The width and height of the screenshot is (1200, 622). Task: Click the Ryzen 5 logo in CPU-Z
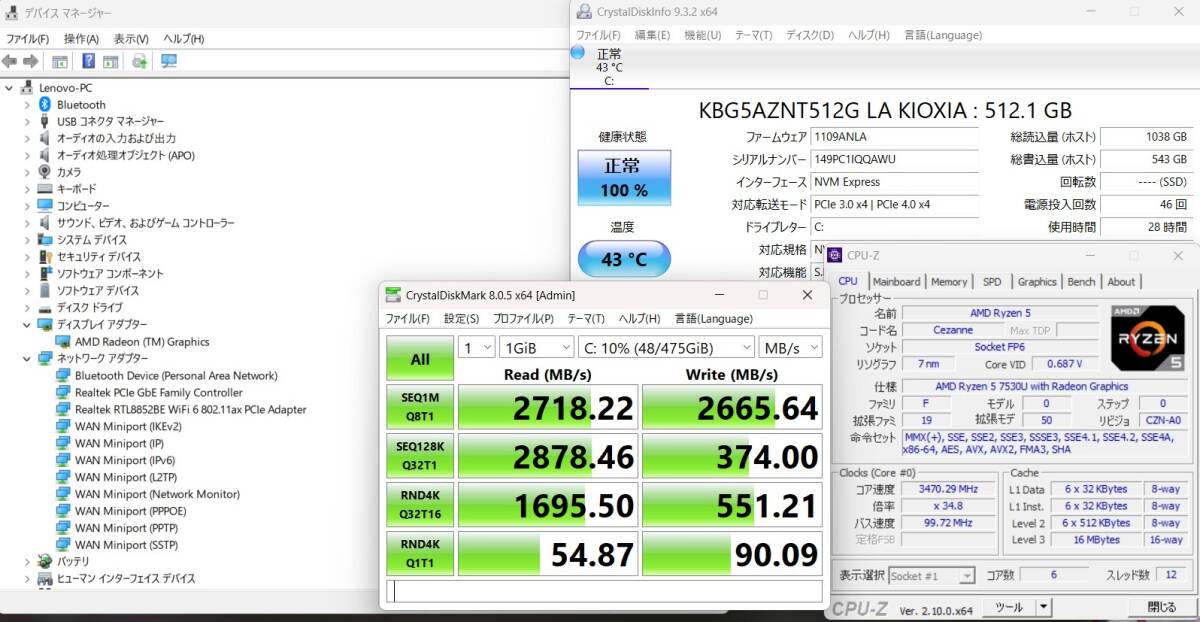point(1148,337)
